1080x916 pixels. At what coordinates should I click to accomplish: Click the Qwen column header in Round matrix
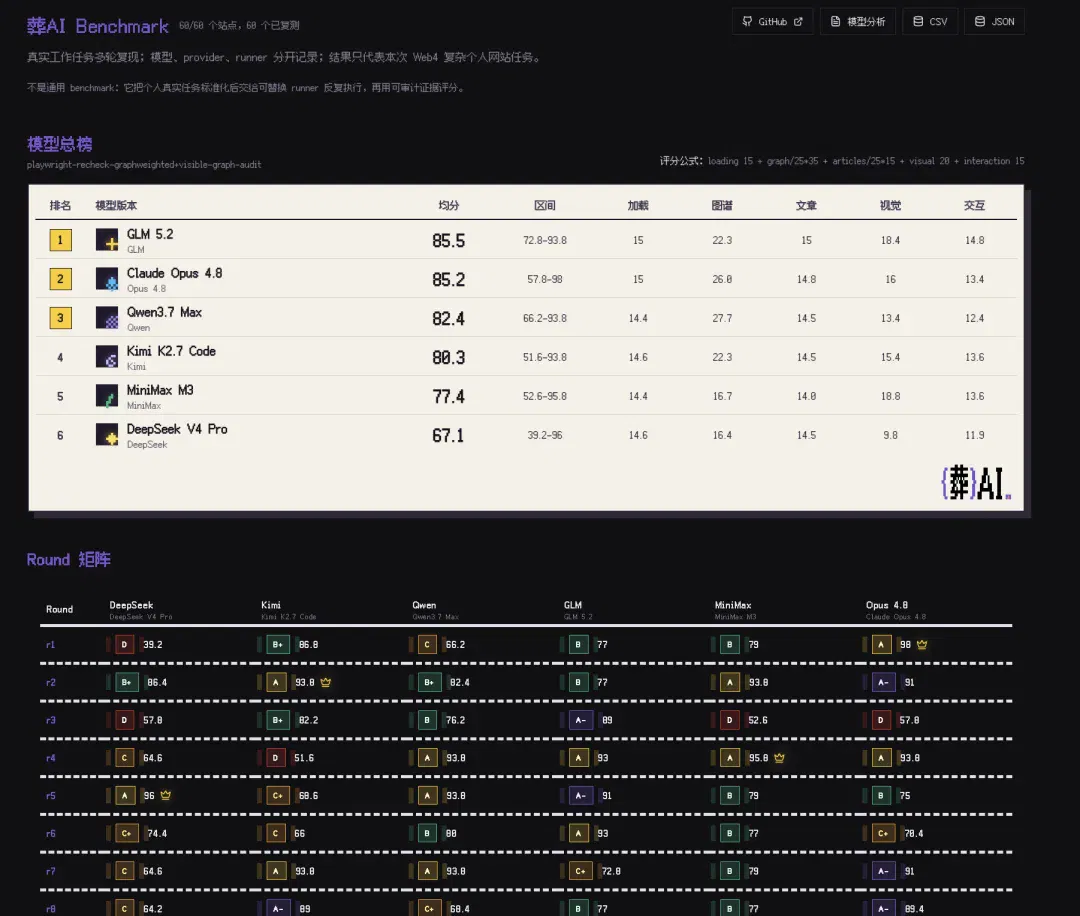(x=424, y=605)
